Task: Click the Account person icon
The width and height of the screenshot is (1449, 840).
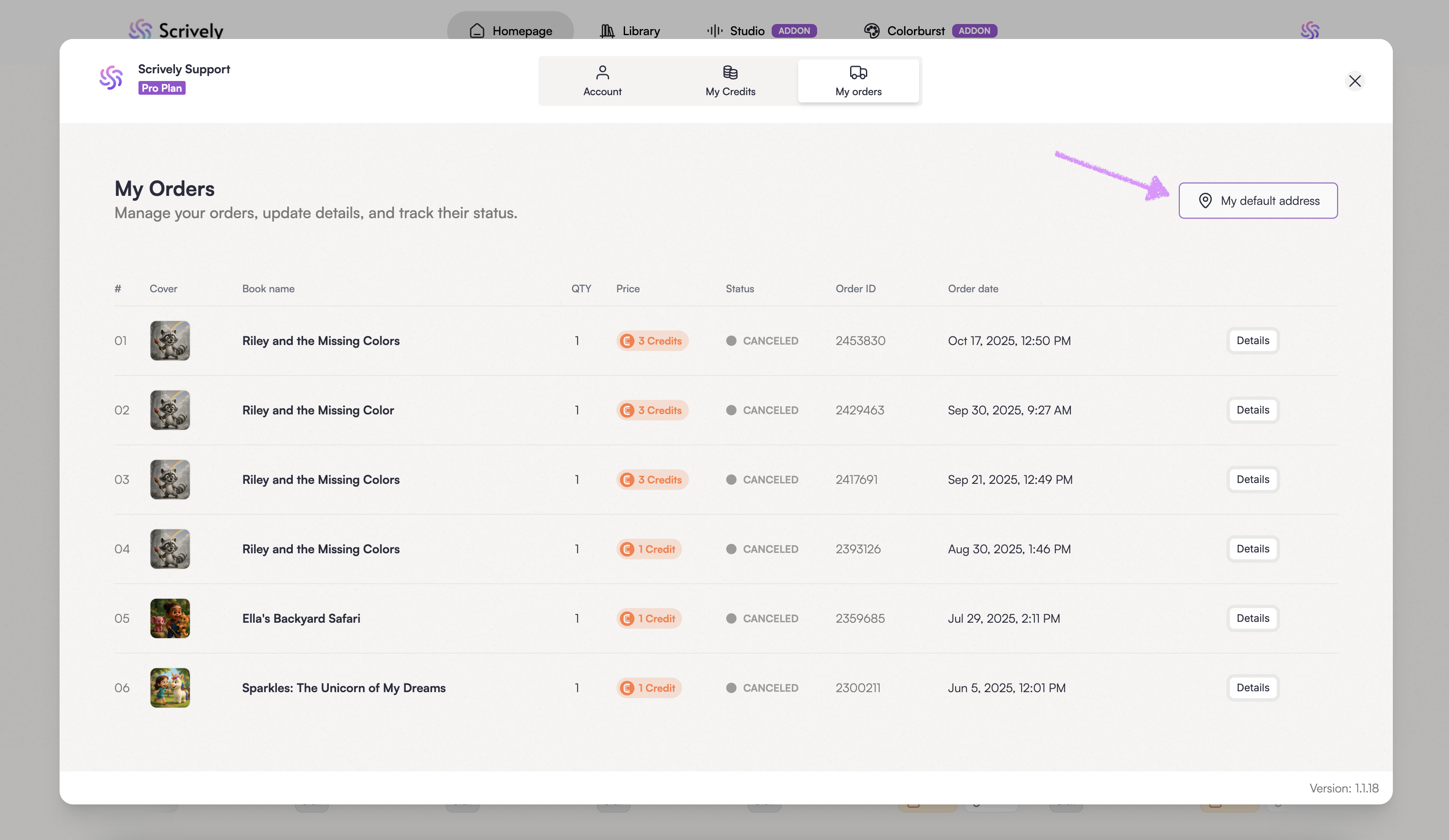Action: [x=602, y=72]
